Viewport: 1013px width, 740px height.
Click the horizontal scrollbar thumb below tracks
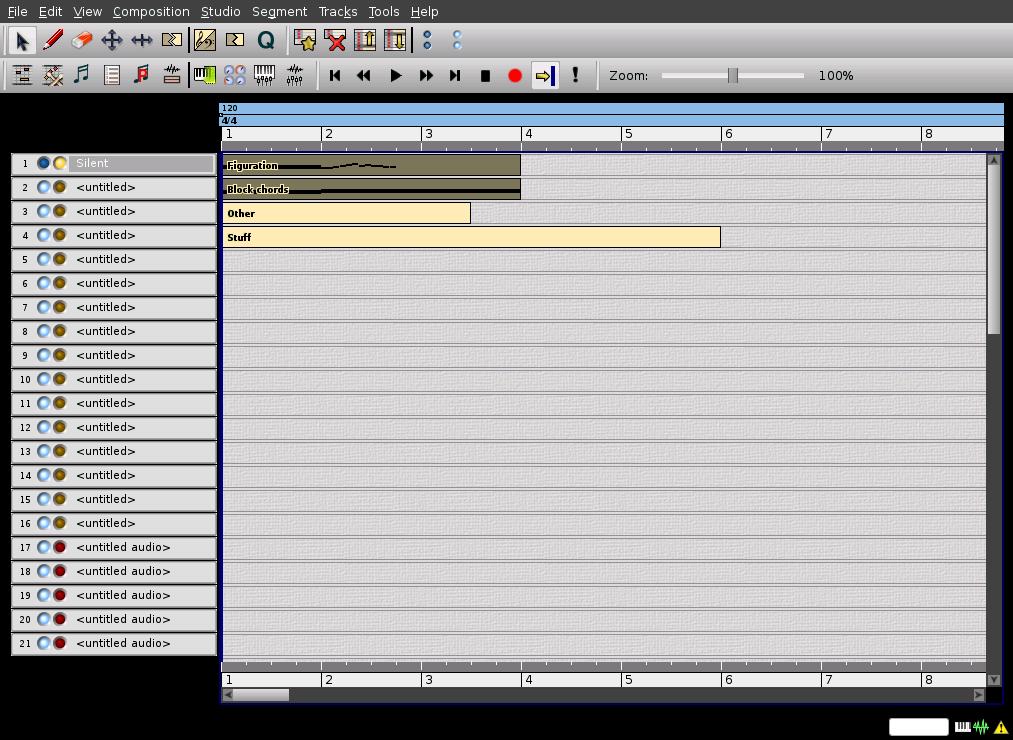tap(261, 694)
